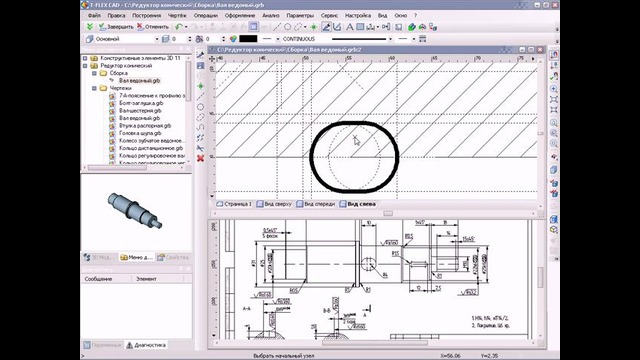Activate the highlighted graphic line sketch tool
The height and width of the screenshot is (360, 640).
326,27
